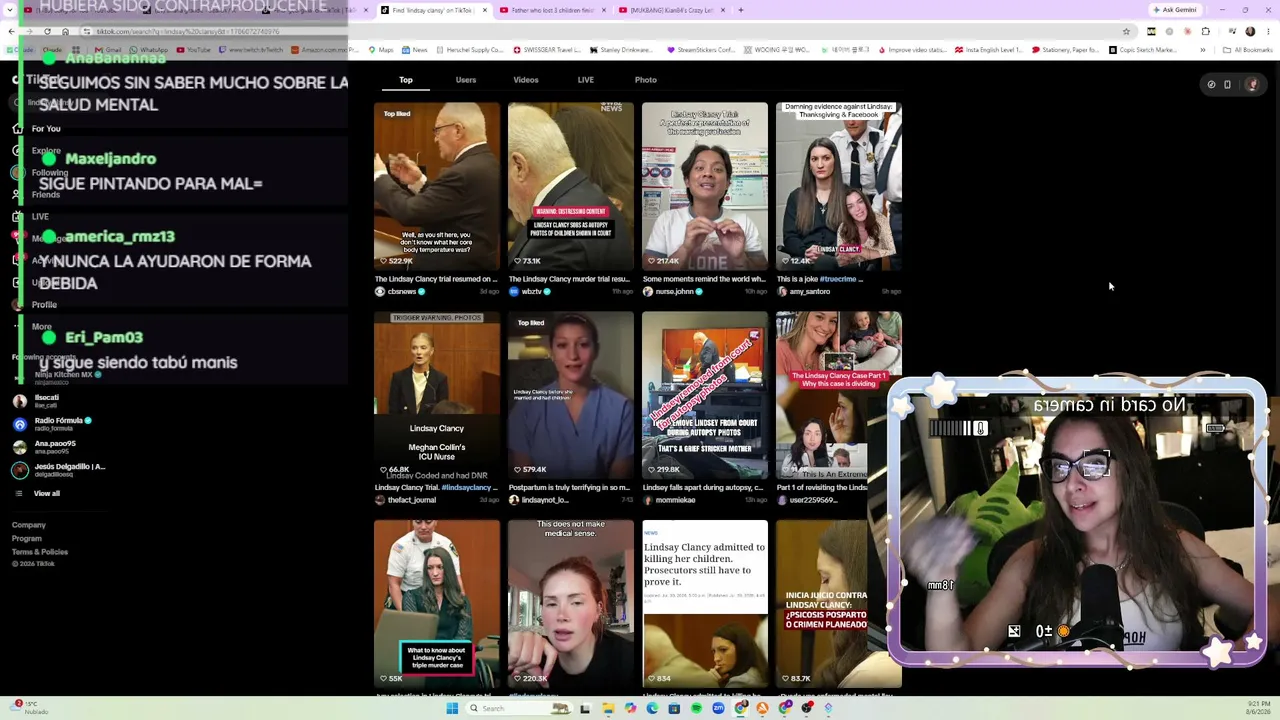The image size is (1280, 720).
Task: Switch to the LIVE search tab
Action: point(586,80)
